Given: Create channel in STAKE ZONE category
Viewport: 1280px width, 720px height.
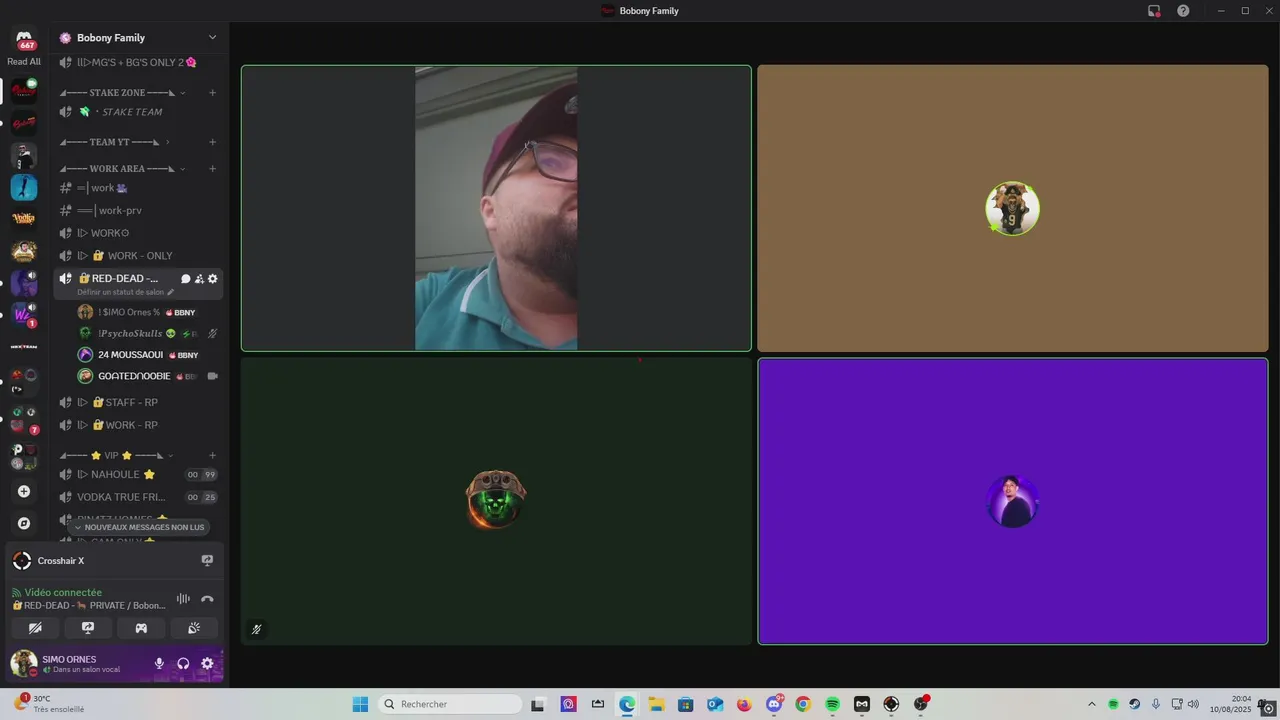Looking at the screenshot, I should pyautogui.click(x=212, y=93).
